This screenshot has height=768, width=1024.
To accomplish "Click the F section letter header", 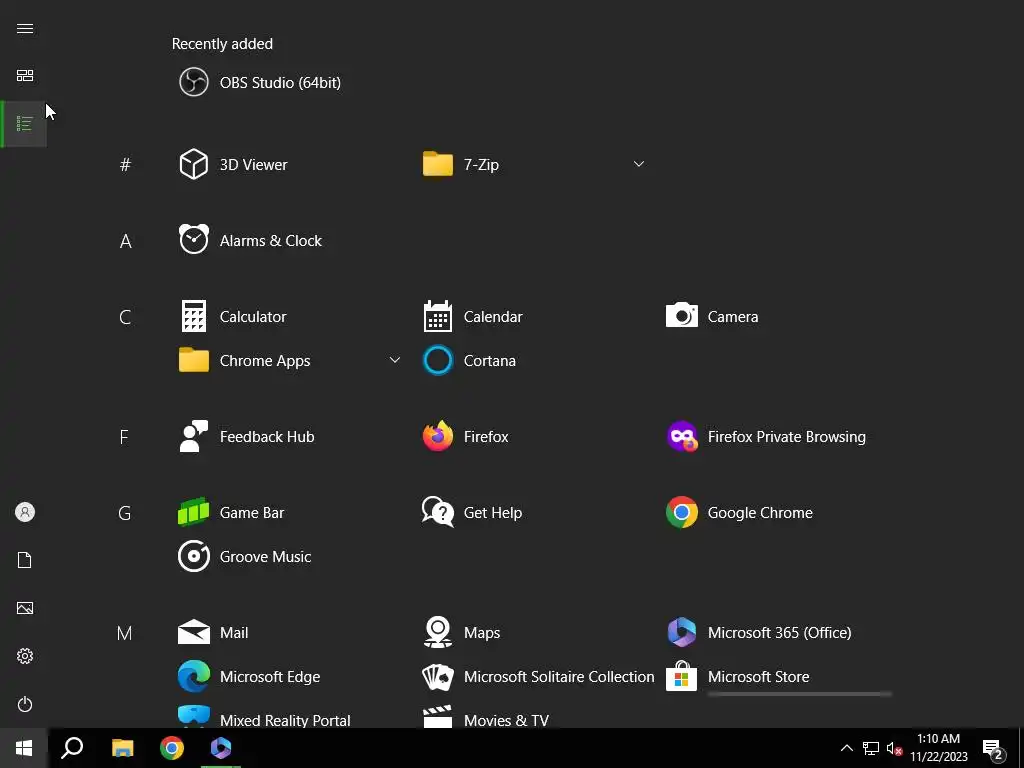I will click(124, 437).
